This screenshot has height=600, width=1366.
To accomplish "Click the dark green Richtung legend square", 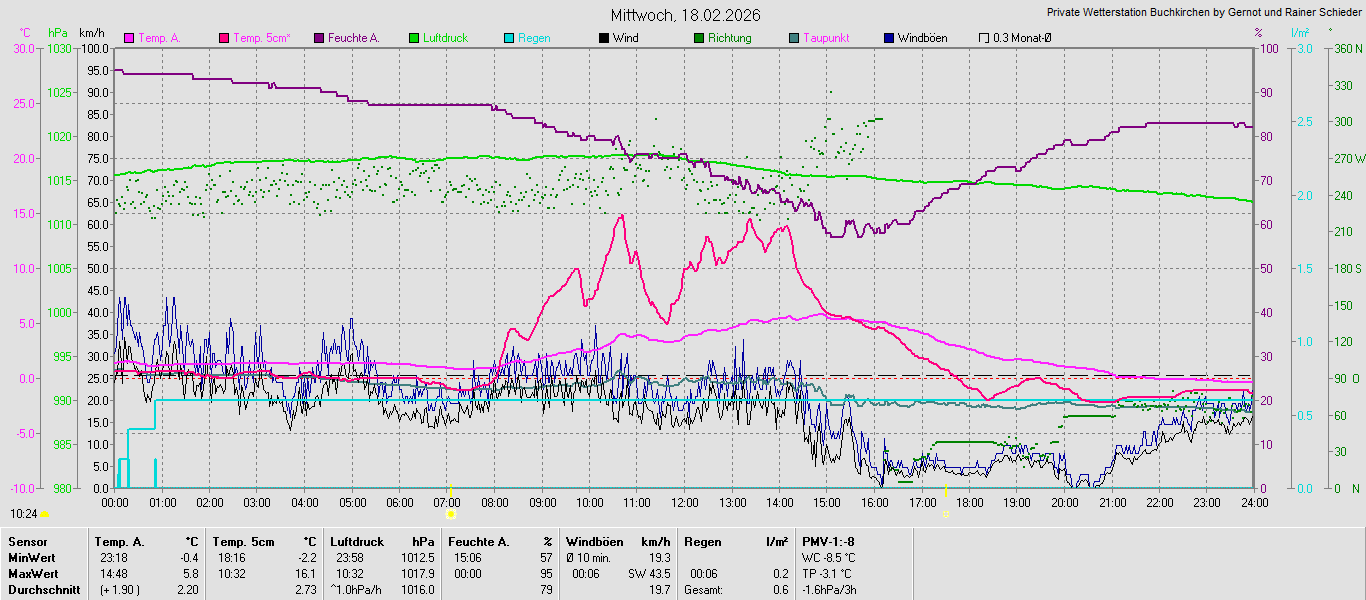I will pyautogui.click(x=699, y=38).
